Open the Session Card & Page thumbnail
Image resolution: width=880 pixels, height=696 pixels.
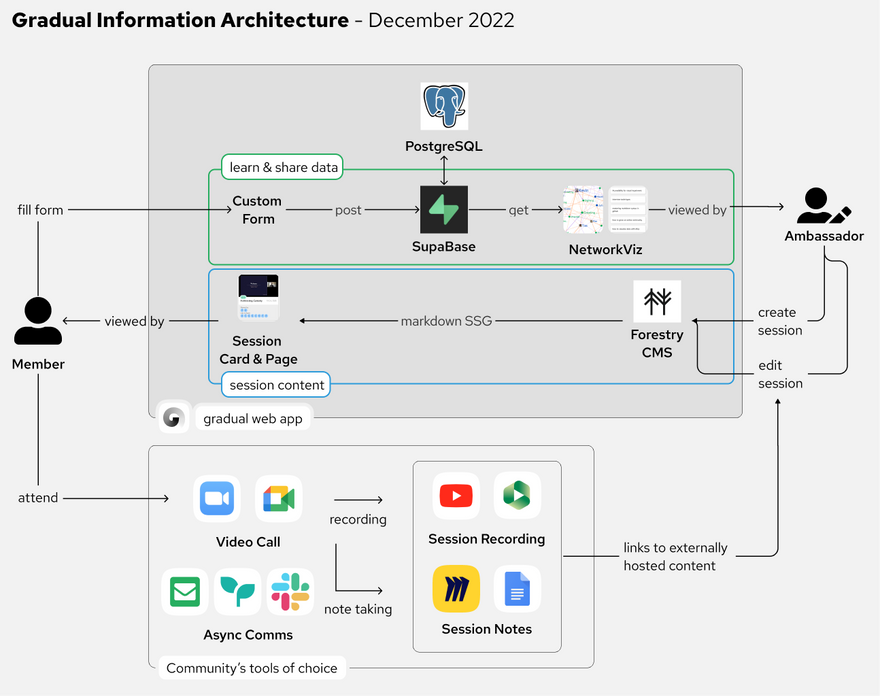coord(258,298)
